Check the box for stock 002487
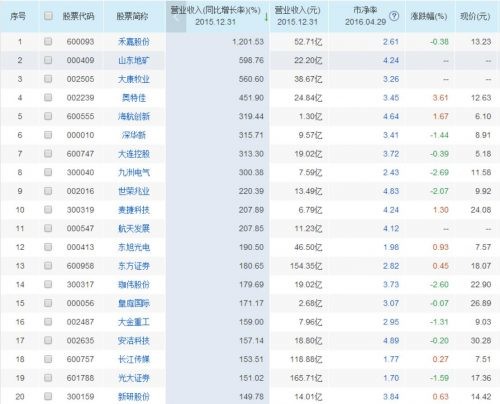 pyautogui.click(x=48, y=321)
